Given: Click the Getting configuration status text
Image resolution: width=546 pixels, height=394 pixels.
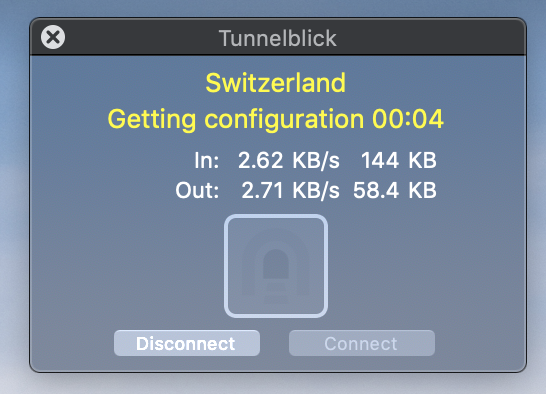Looking at the screenshot, I should (x=236, y=119).
